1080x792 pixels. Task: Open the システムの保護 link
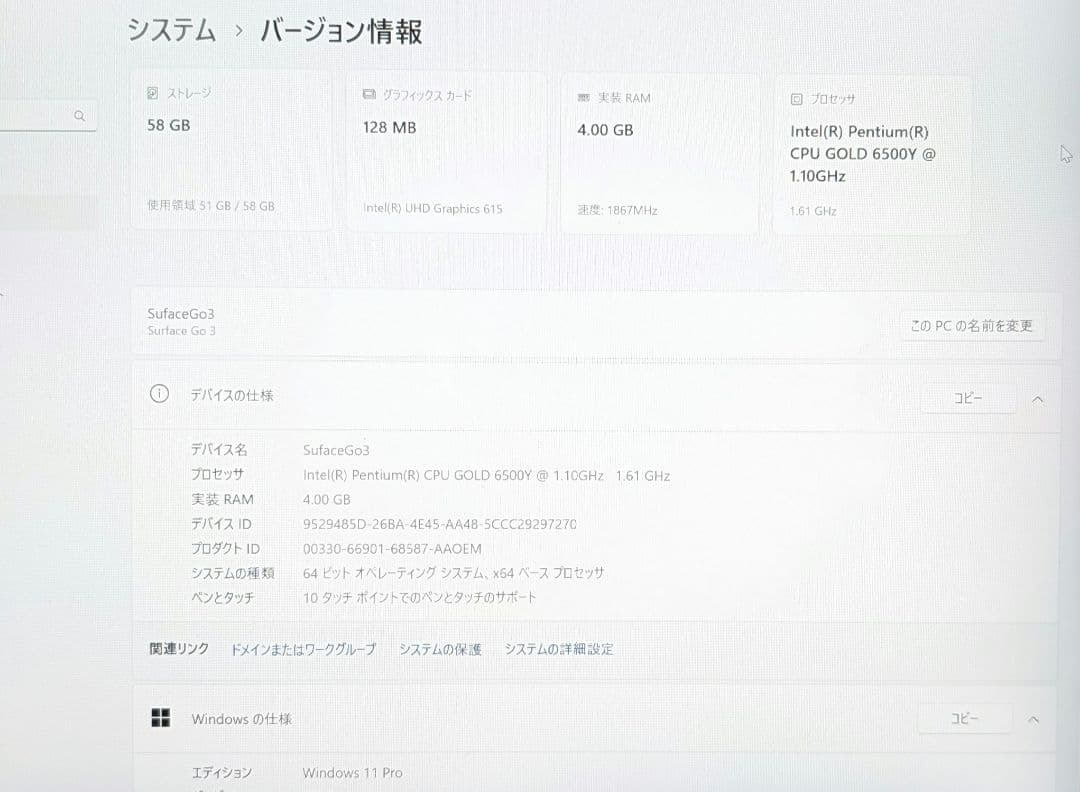(x=440, y=649)
